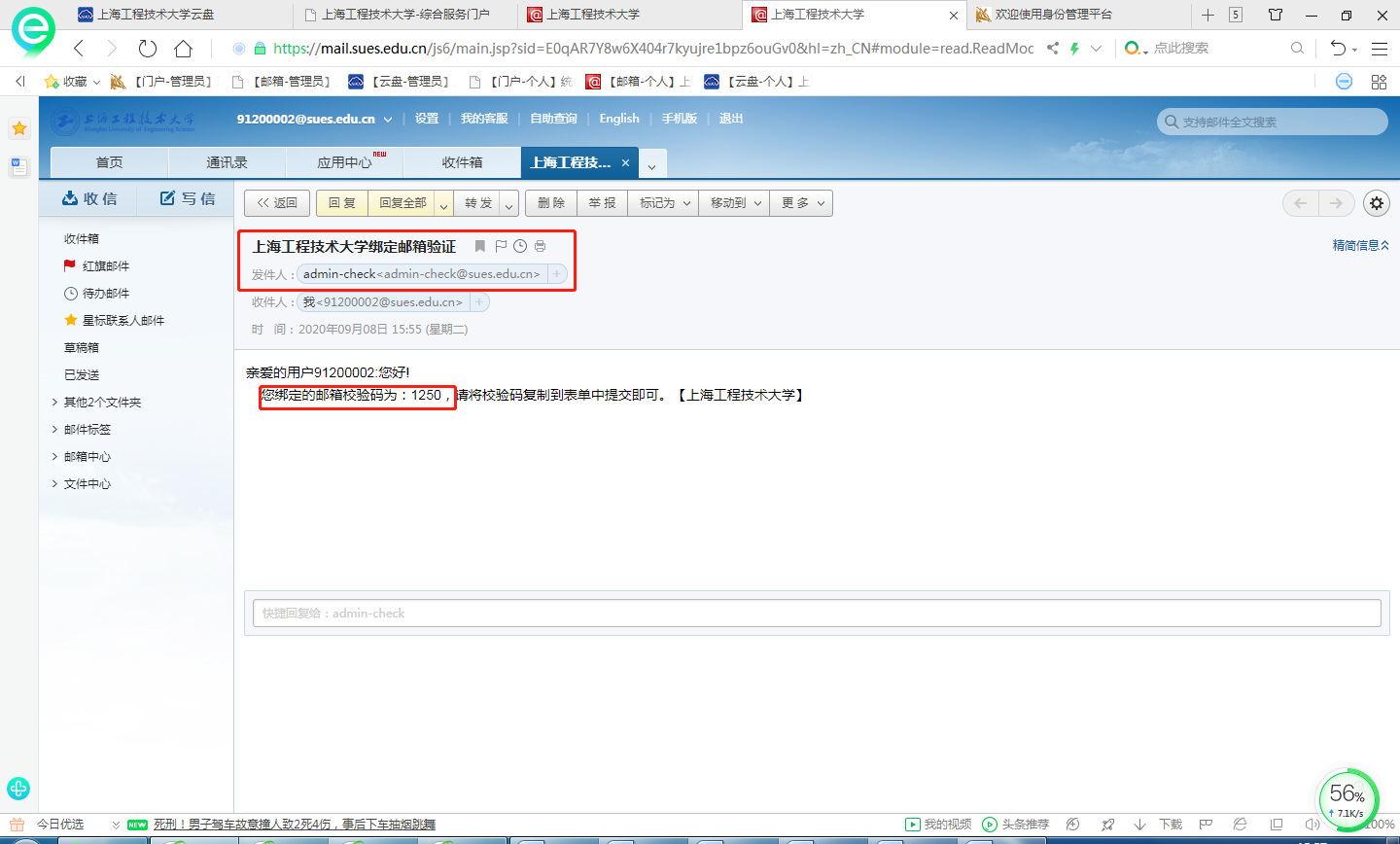Click the 退出 logout link
The width and height of the screenshot is (1400, 844).
(x=731, y=119)
